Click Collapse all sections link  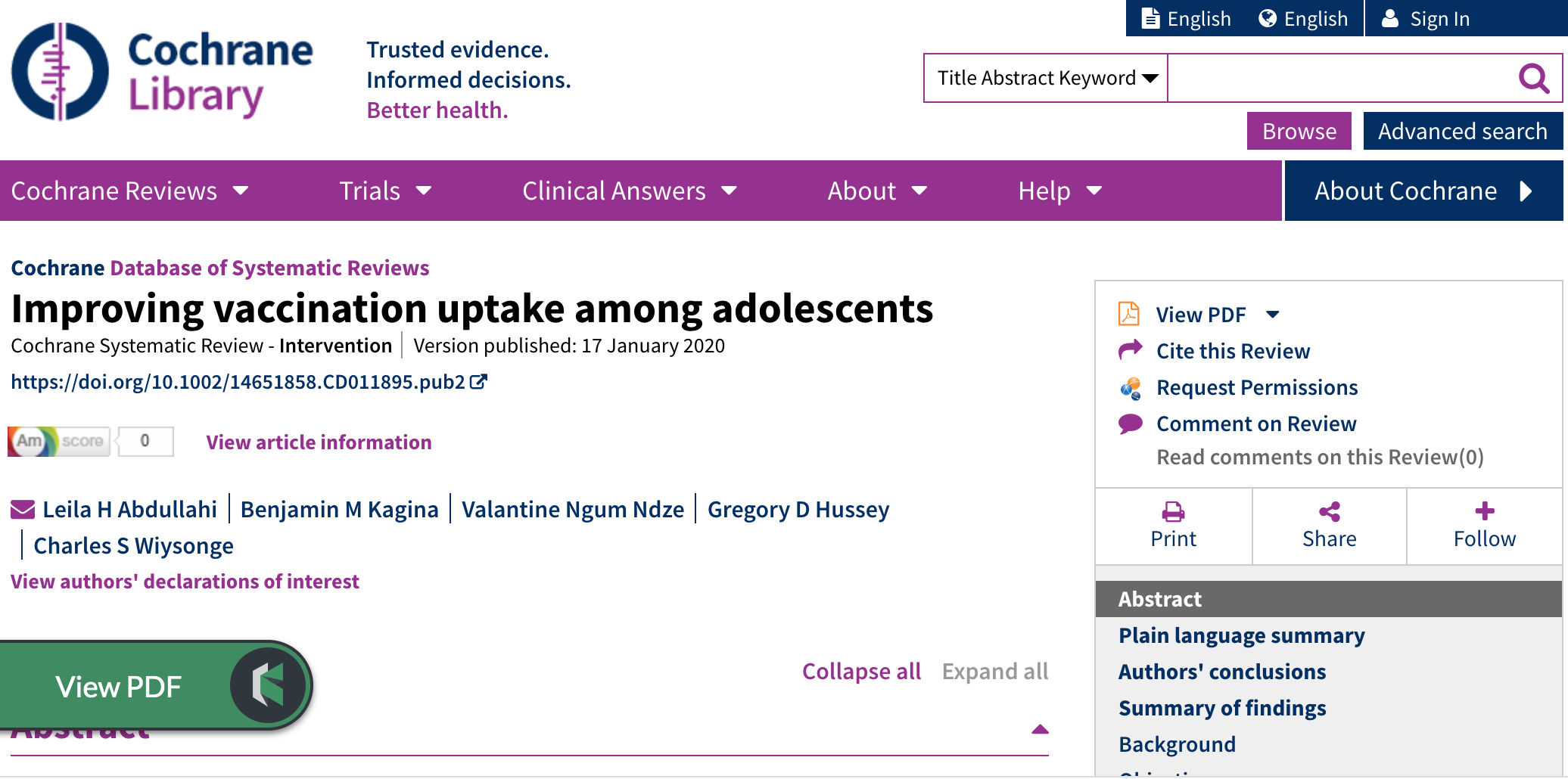point(861,672)
